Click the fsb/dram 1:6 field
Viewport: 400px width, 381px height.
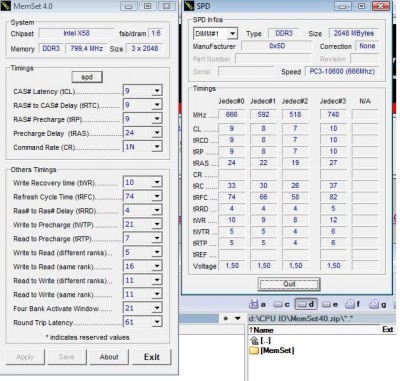coord(156,33)
